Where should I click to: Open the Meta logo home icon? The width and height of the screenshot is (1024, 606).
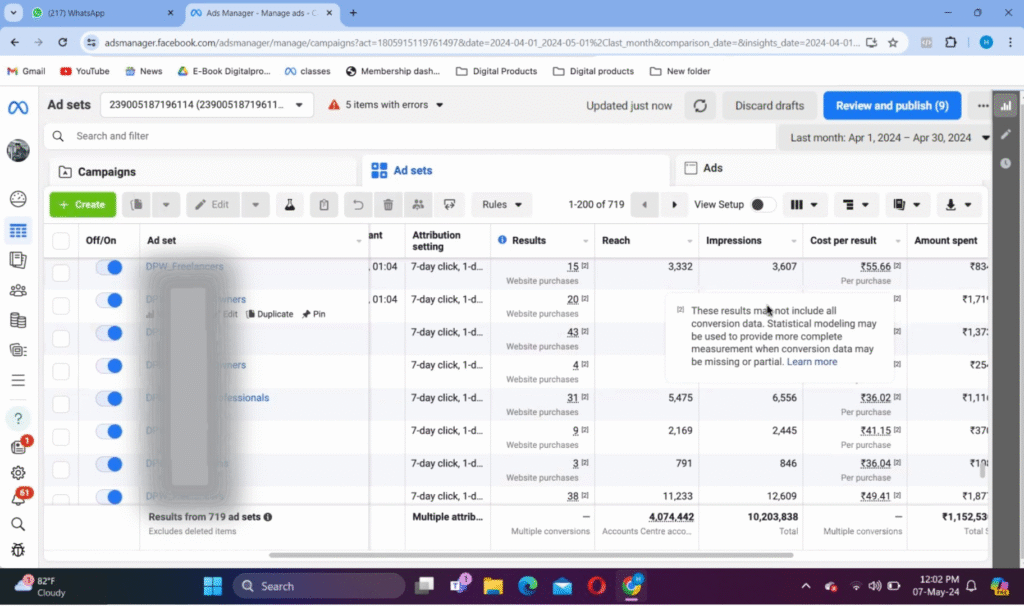[18, 107]
